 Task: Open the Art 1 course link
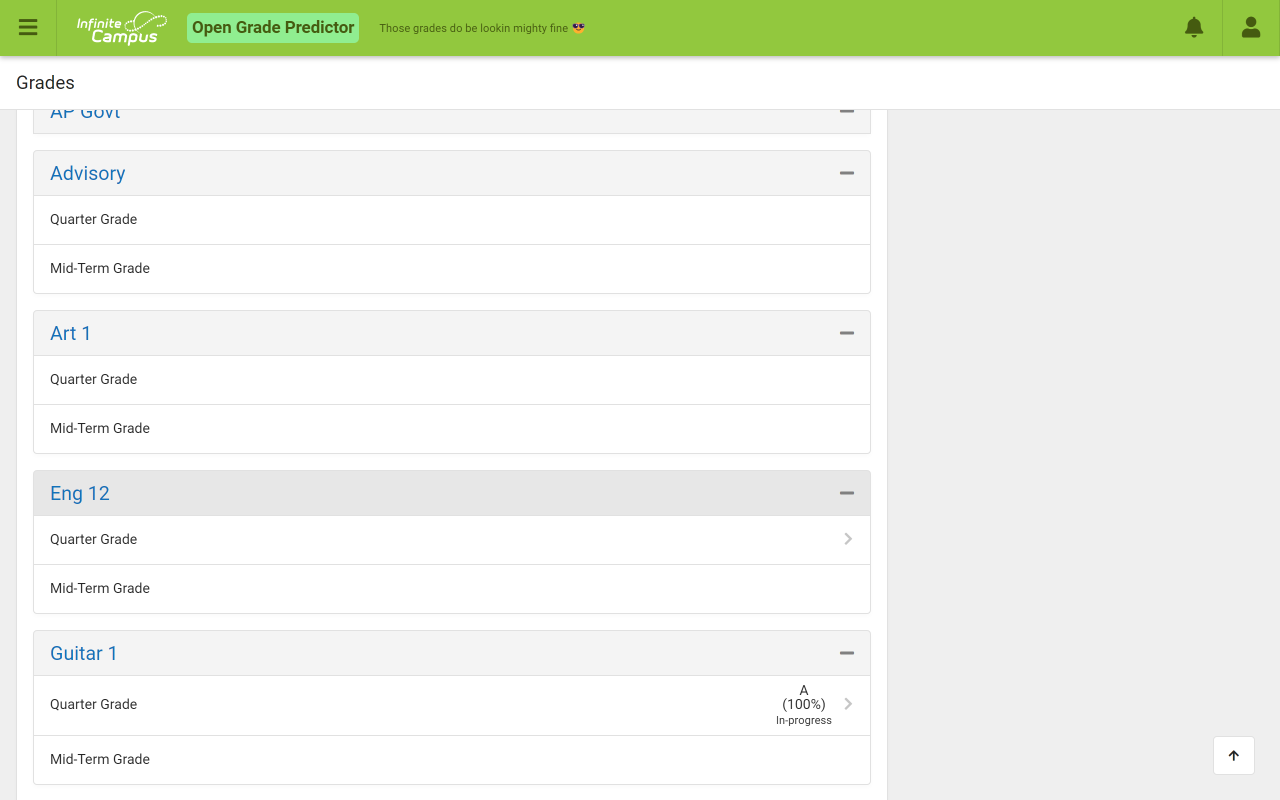[x=71, y=333]
